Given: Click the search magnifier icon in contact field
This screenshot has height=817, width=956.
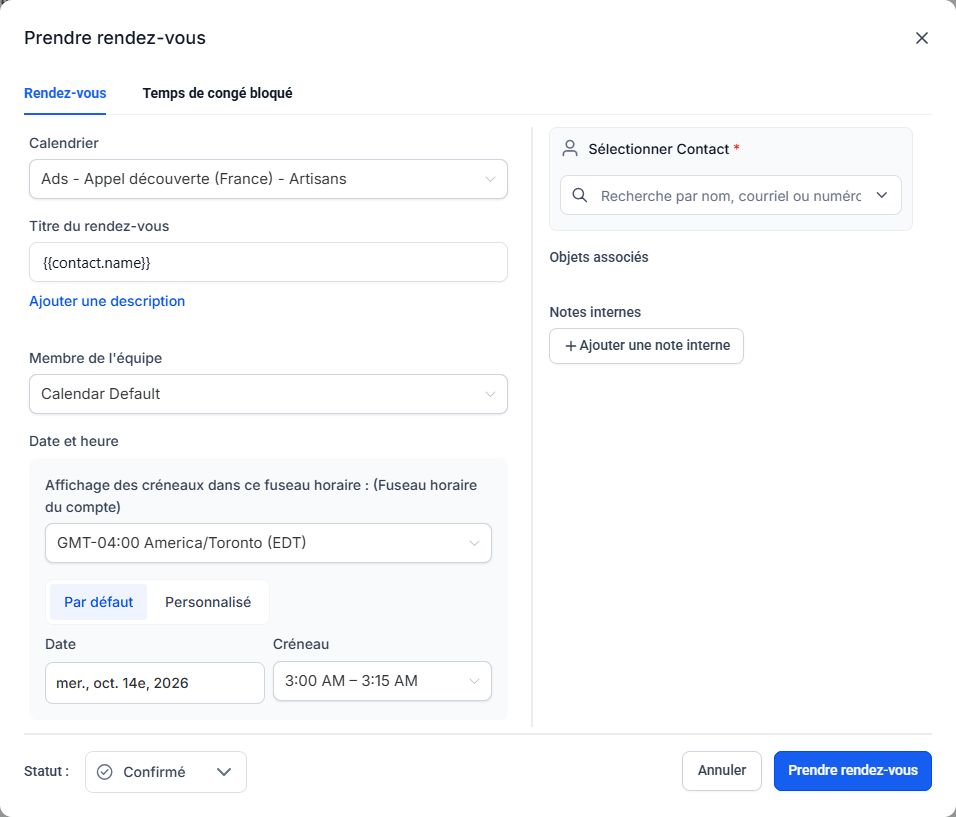Looking at the screenshot, I should [x=580, y=195].
